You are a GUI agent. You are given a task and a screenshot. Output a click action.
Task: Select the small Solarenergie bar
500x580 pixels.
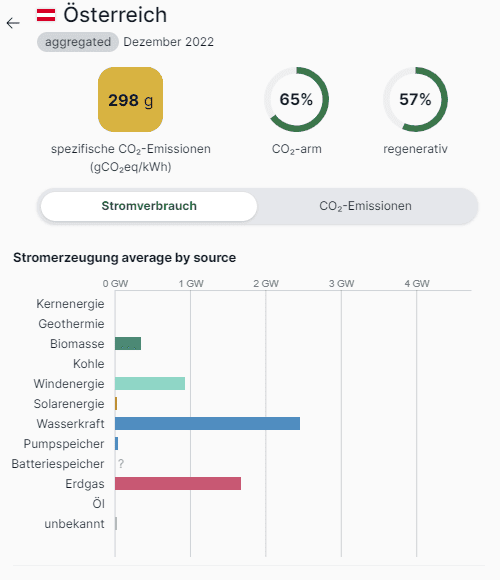pyautogui.click(x=116, y=404)
